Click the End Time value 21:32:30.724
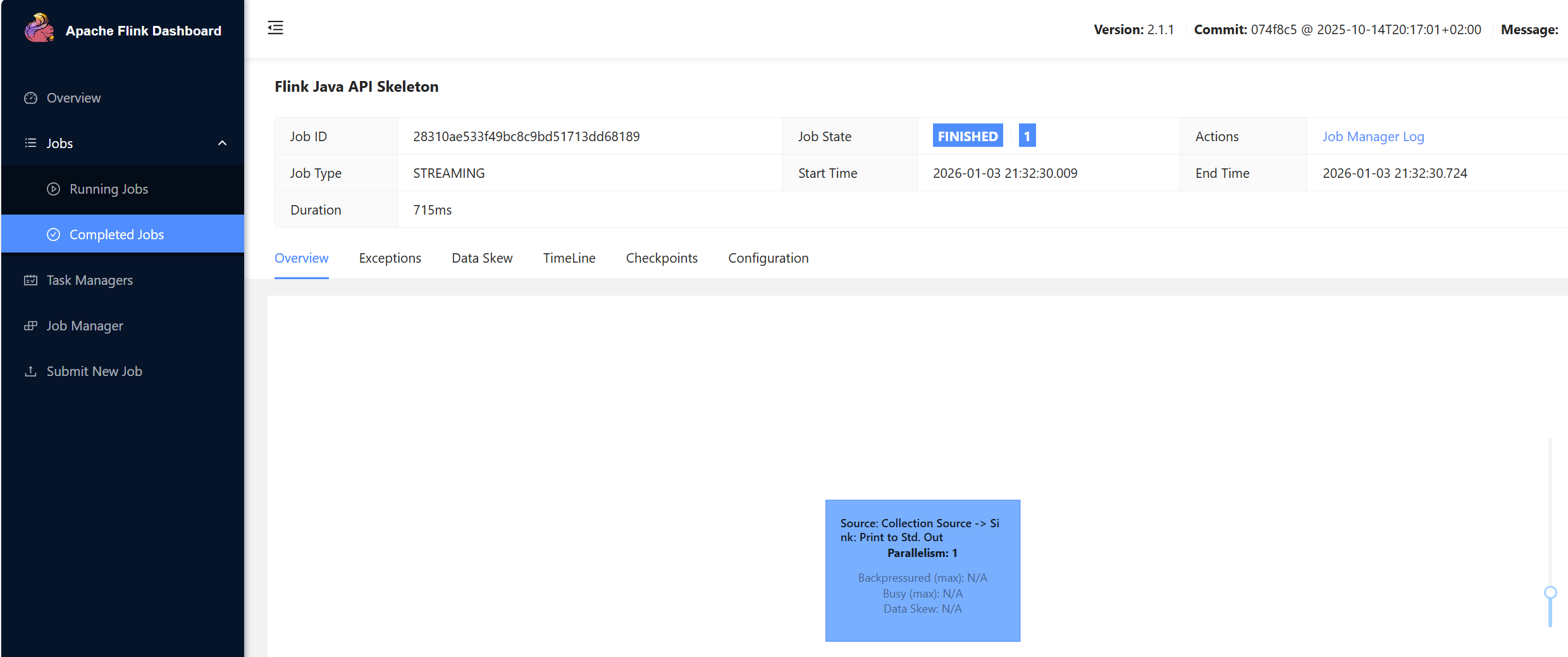The width and height of the screenshot is (1568, 657). (1395, 173)
